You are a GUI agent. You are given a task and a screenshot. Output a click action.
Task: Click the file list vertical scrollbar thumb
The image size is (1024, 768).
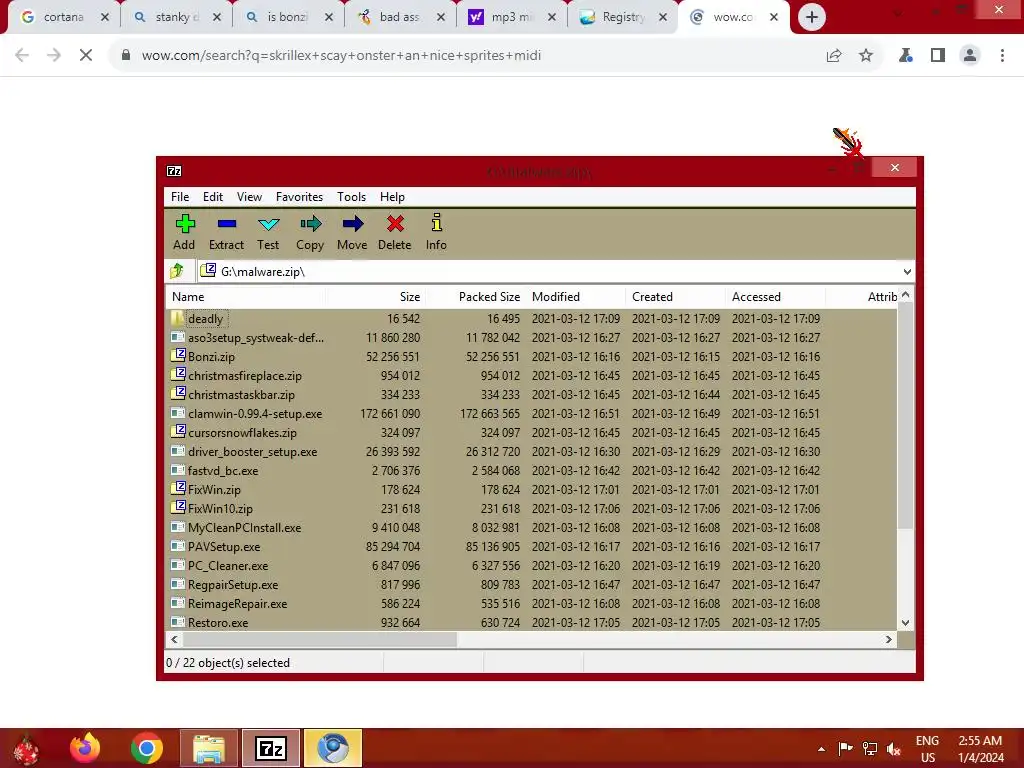(x=905, y=416)
